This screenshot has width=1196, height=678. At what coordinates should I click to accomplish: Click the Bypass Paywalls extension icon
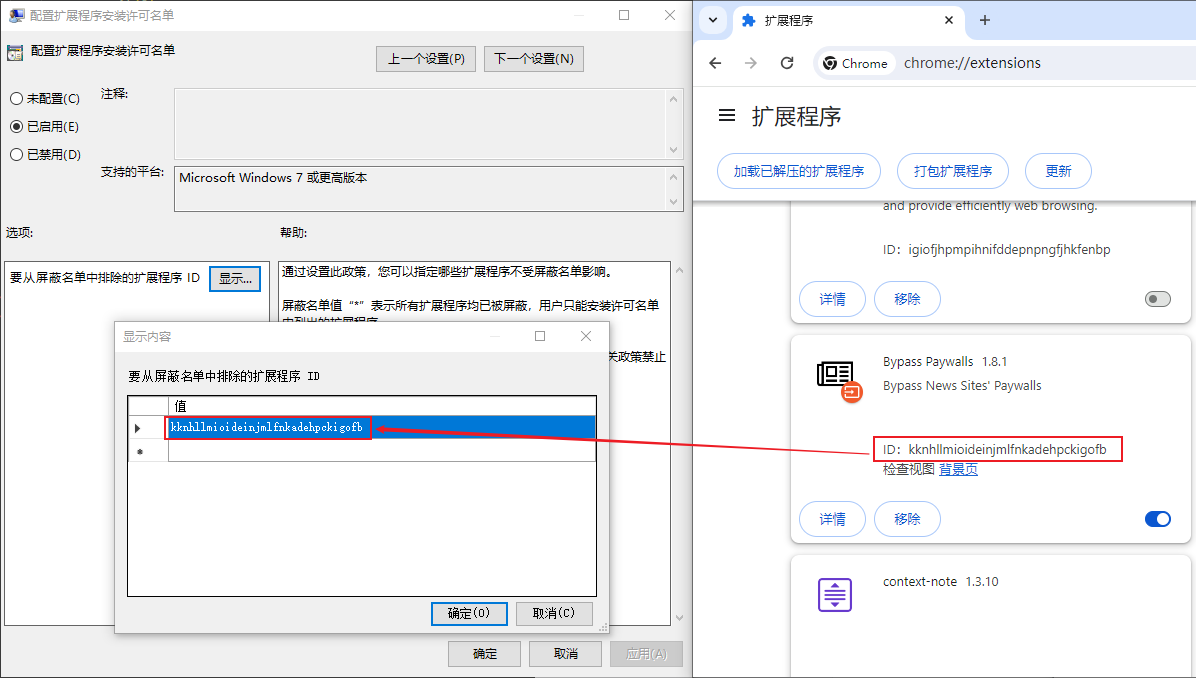coord(838,378)
